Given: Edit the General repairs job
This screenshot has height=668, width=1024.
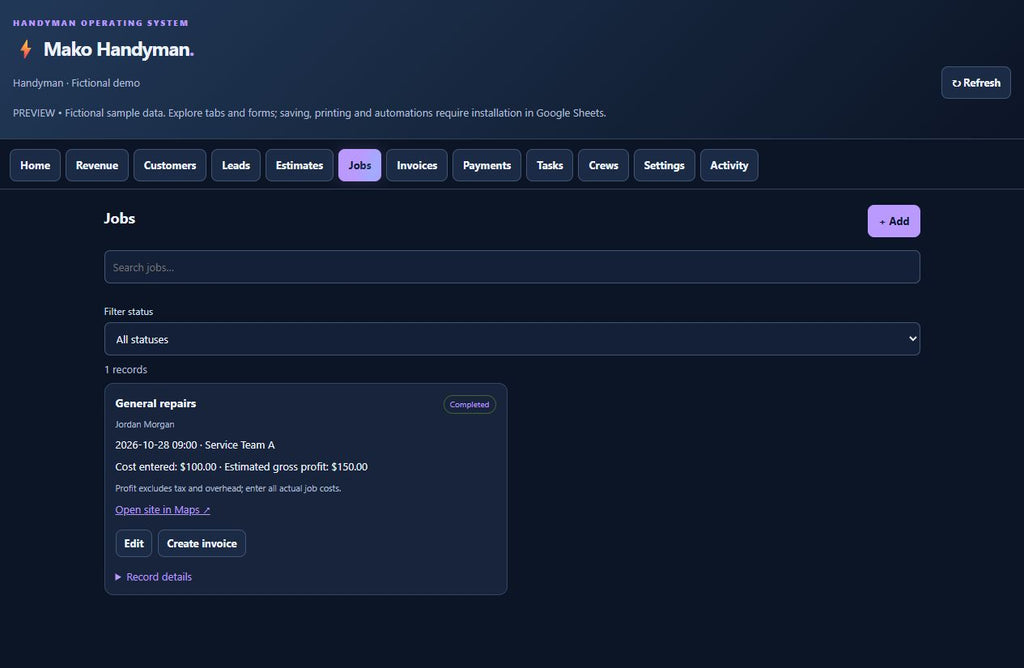Looking at the screenshot, I should coord(134,543).
